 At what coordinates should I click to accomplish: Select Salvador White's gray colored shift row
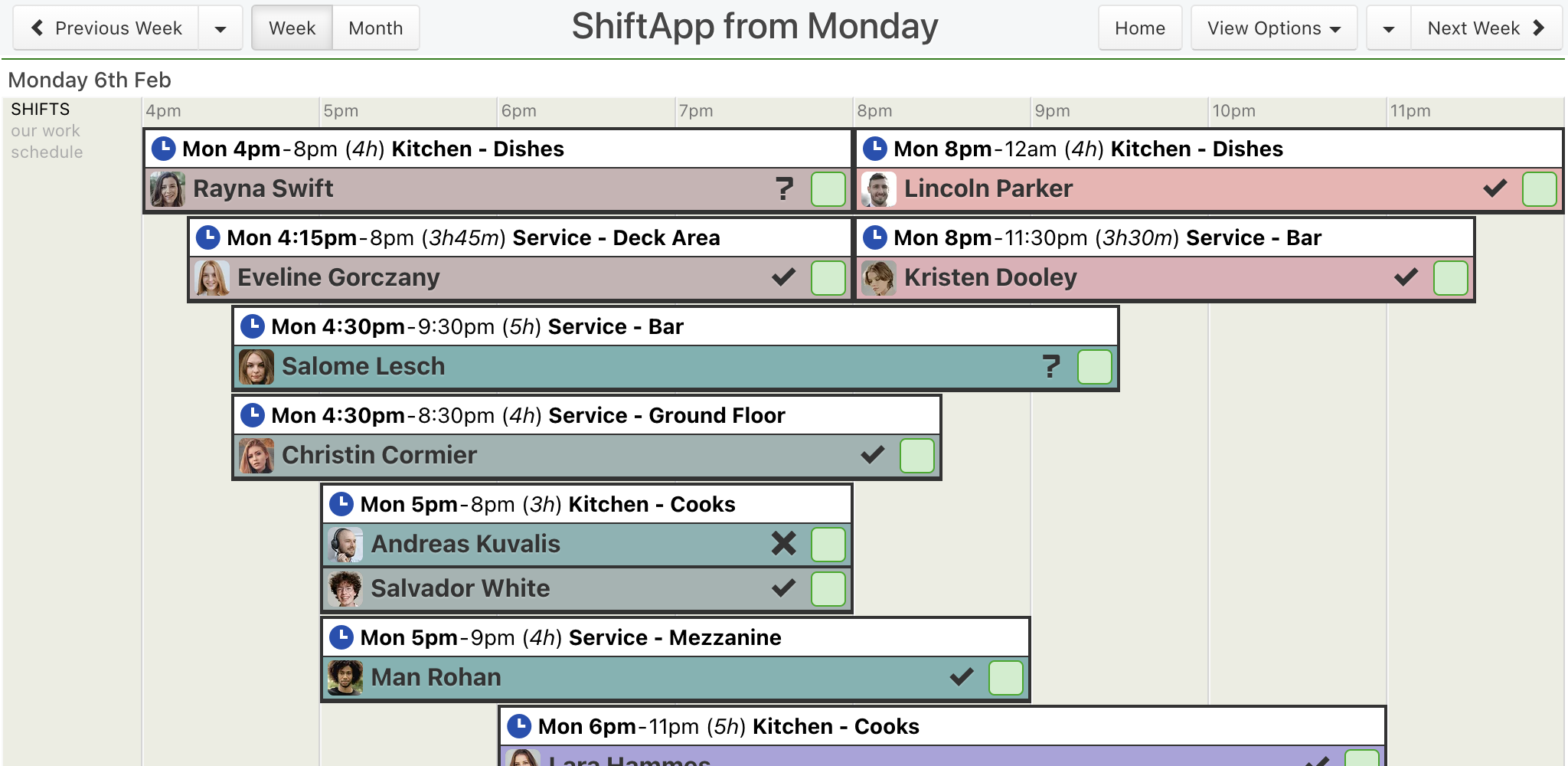coord(586,588)
